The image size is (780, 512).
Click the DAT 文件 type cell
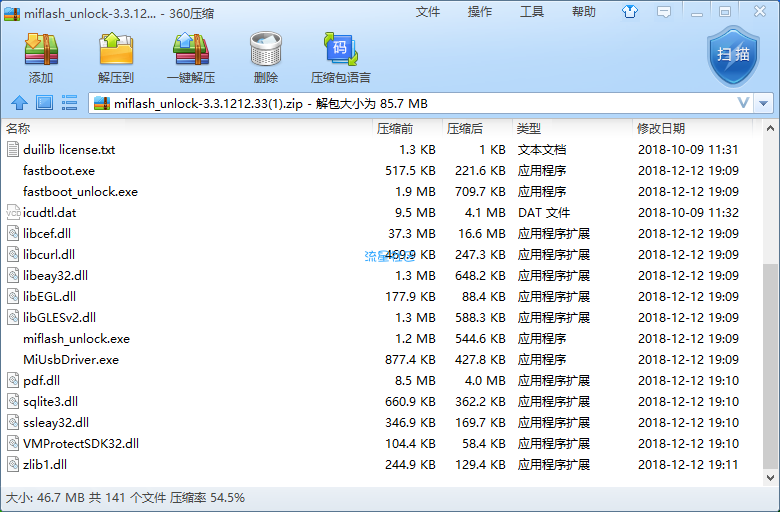544,212
